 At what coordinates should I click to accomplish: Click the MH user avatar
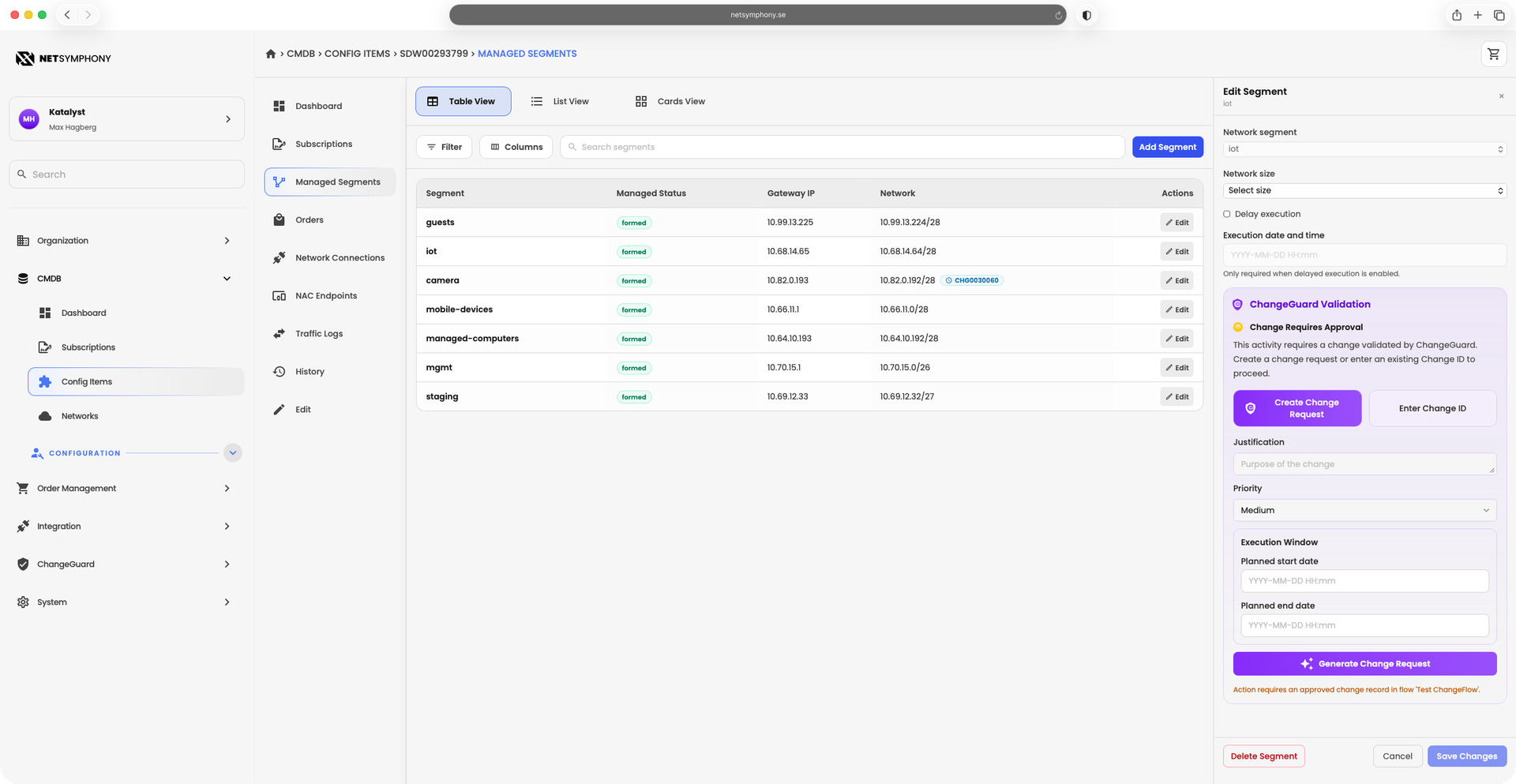point(29,119)
